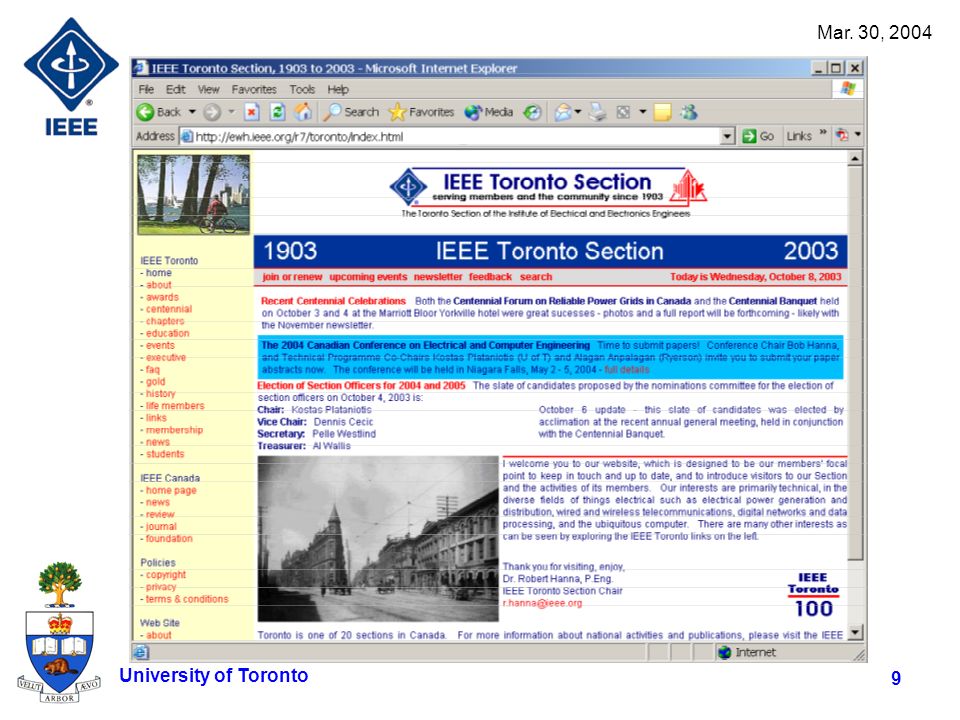Viewport: 960px width, 720px height.
Task: Click the red PDF icon after Links
Action: coord(842,135)
